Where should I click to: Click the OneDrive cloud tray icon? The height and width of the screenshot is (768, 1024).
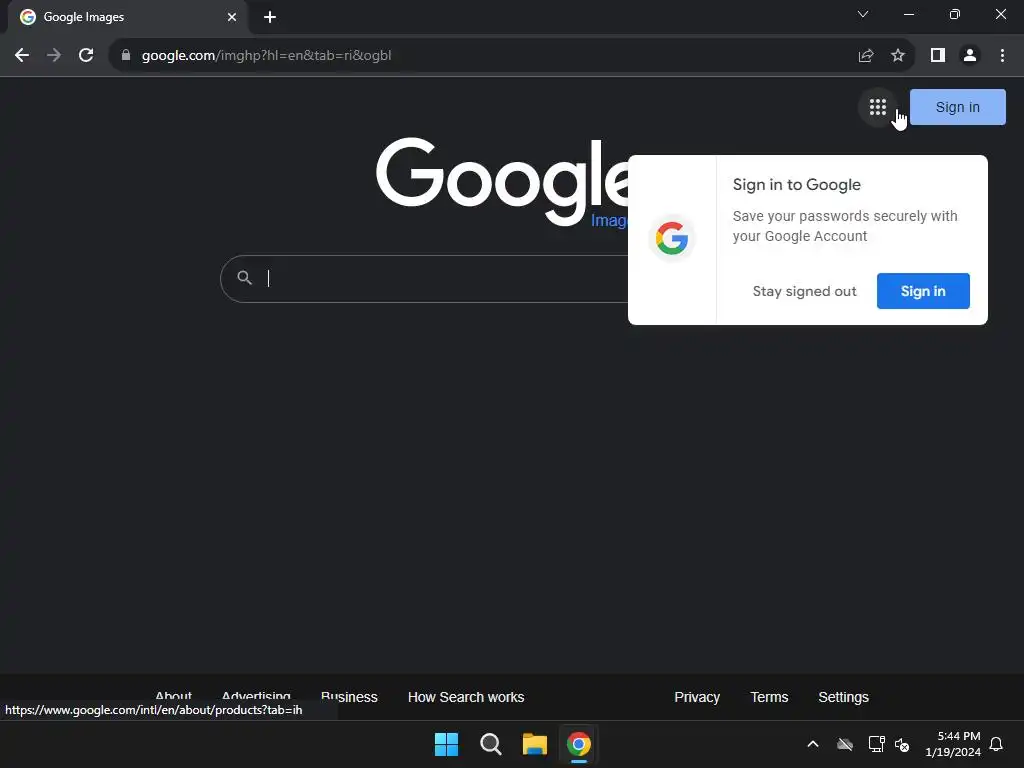[845, 744]
